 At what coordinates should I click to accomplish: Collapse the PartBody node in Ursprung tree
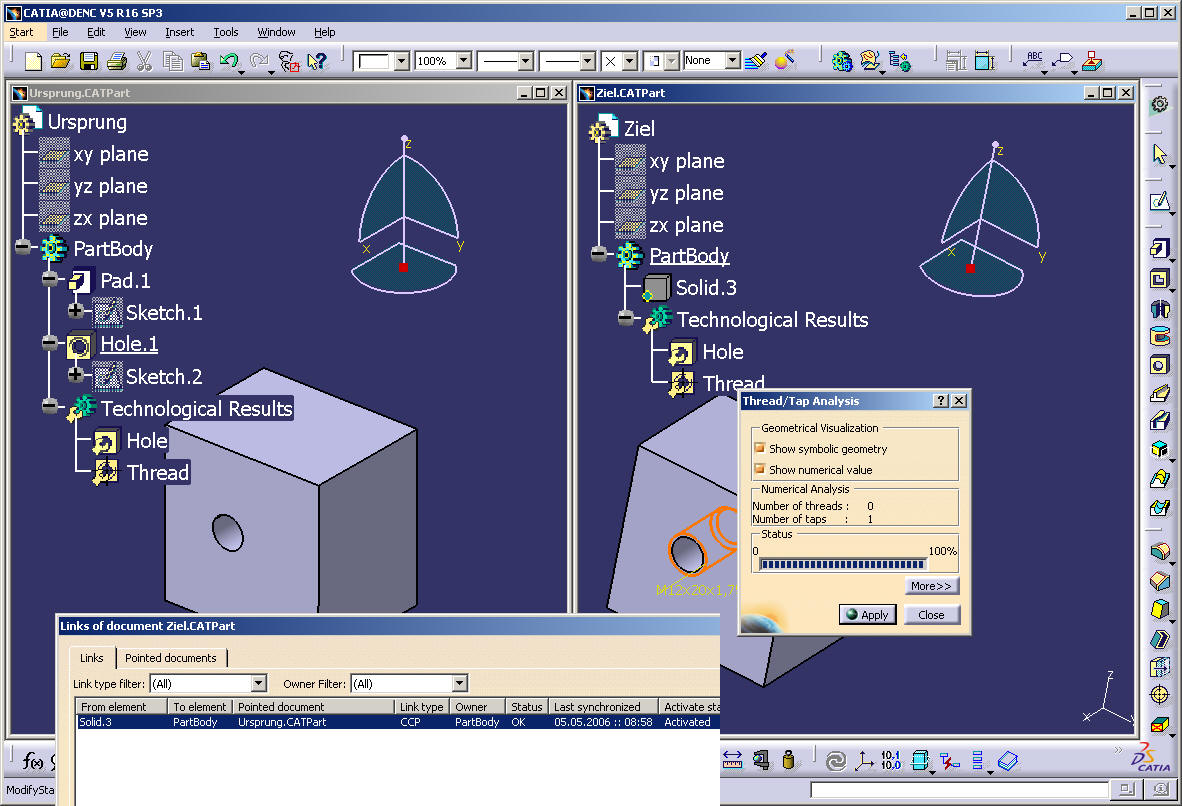pyautogui.click(x=23, y=247)
